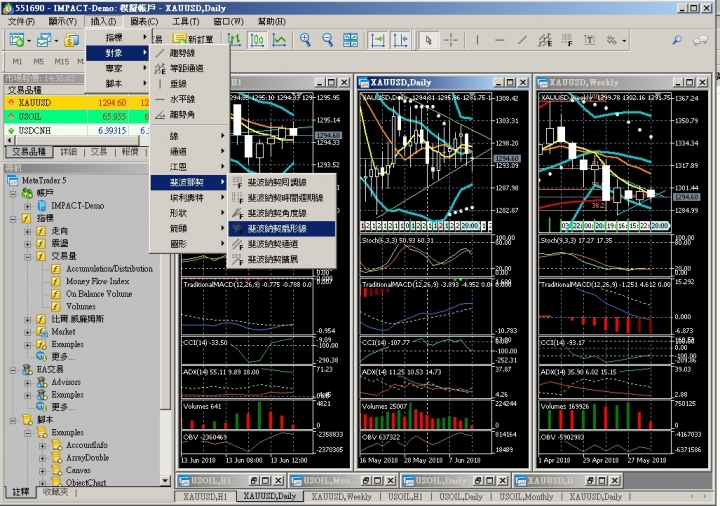Switch to the USOIL,Monthly chart tab
This screenshot has width=720, height=506.
[x=526, y=496]
